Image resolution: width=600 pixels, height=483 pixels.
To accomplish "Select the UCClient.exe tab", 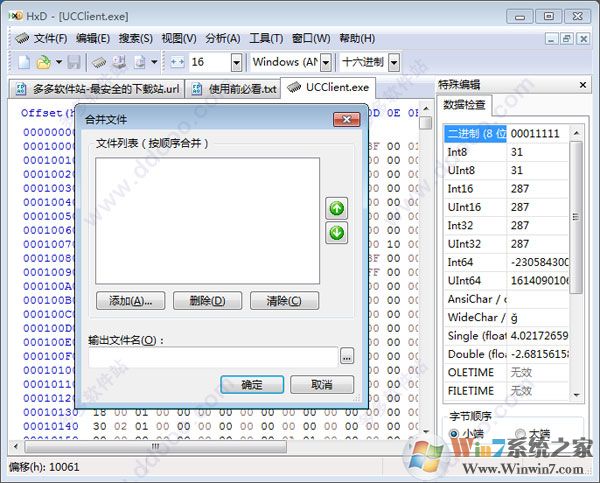I will (328, 87).
